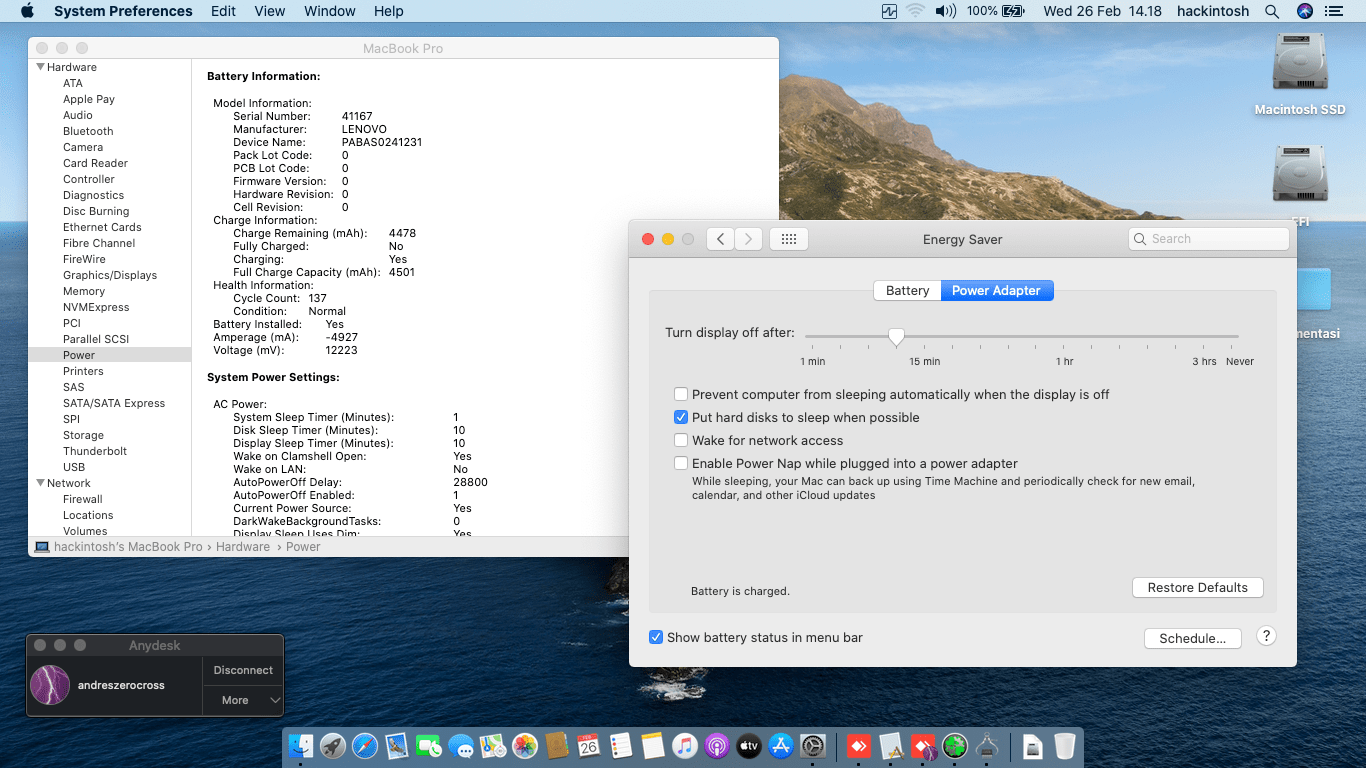
Task: Open Messages from the Dock
Action: pos(461,746)
